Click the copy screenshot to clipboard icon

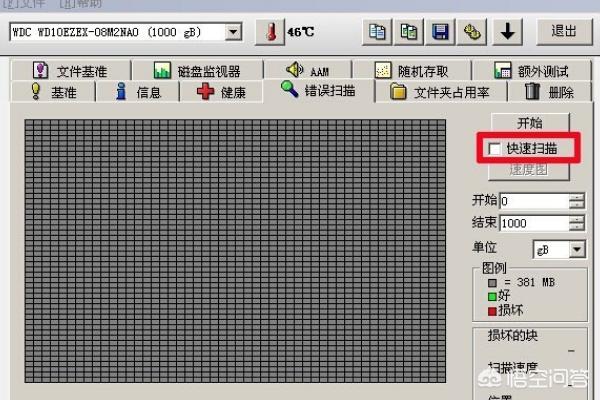[408, 31]
